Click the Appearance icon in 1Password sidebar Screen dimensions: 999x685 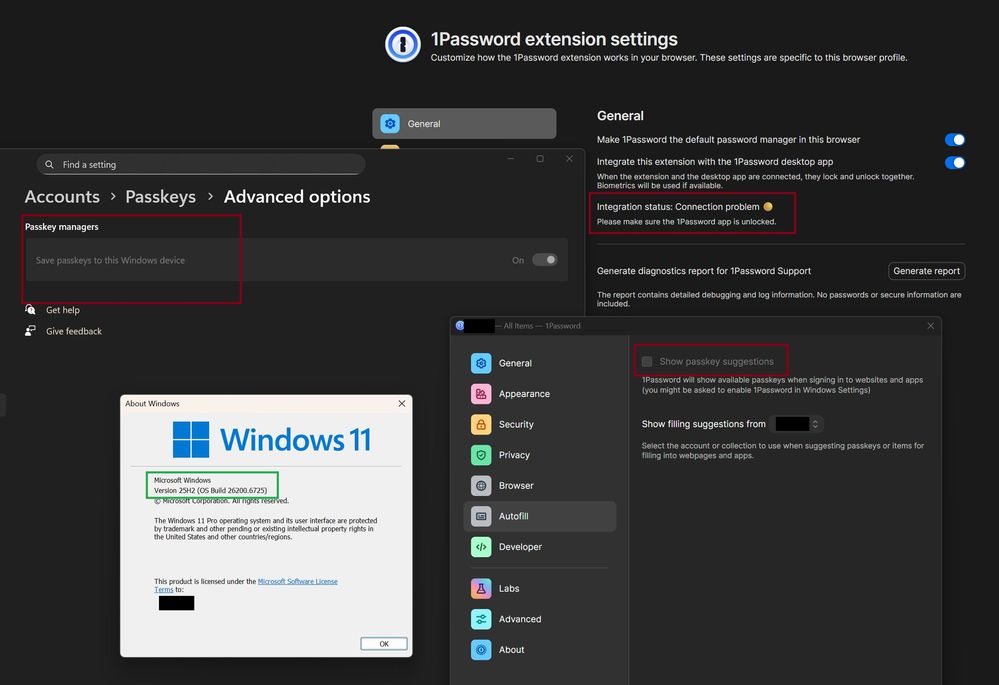[x=481, y=394]
